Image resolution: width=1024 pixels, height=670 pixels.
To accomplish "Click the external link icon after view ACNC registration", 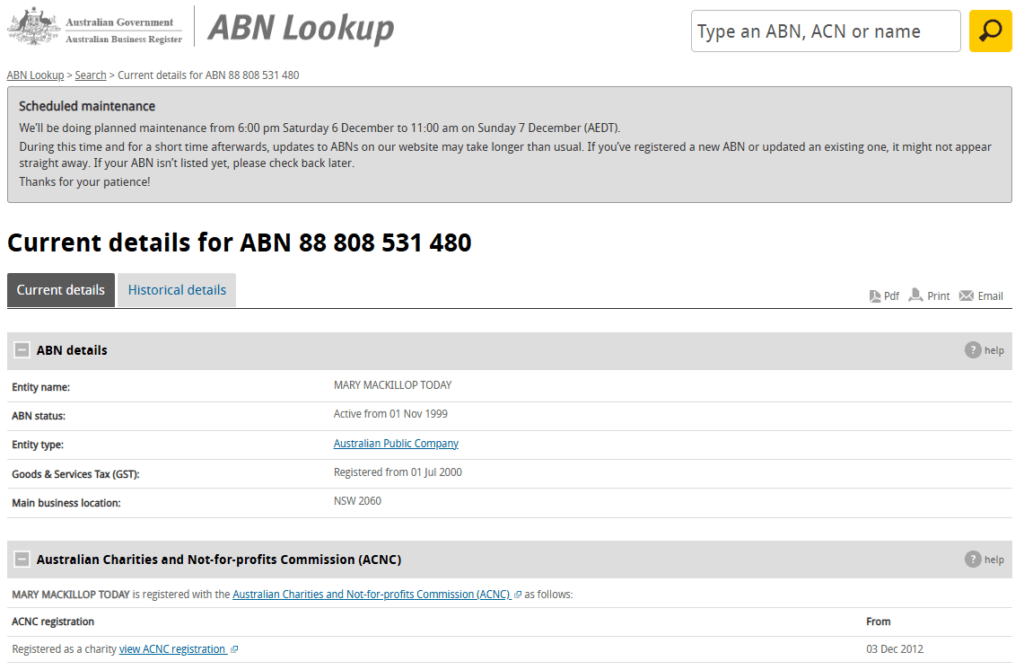I will (233, 648).
